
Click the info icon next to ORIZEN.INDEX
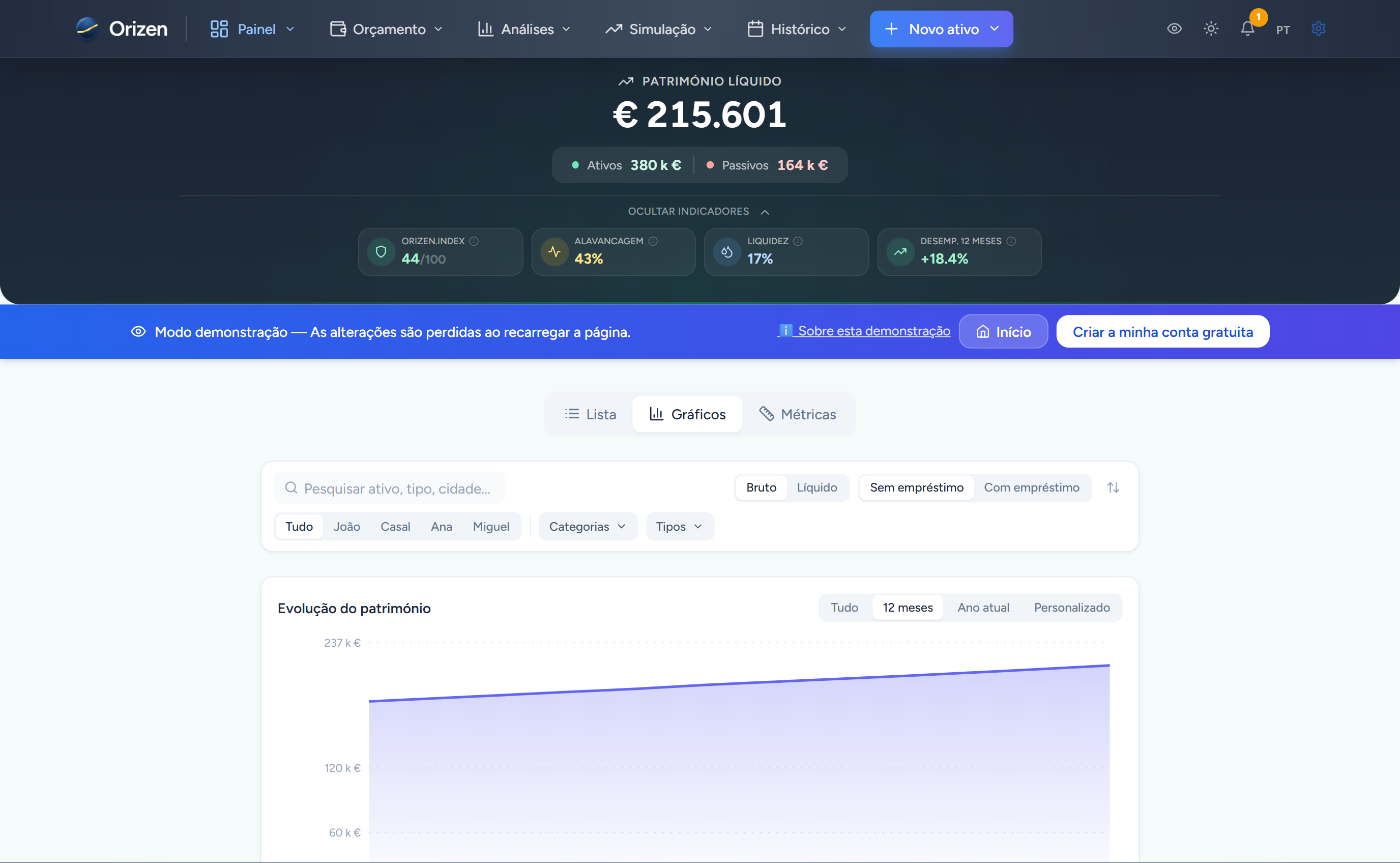tap(474, 241)
